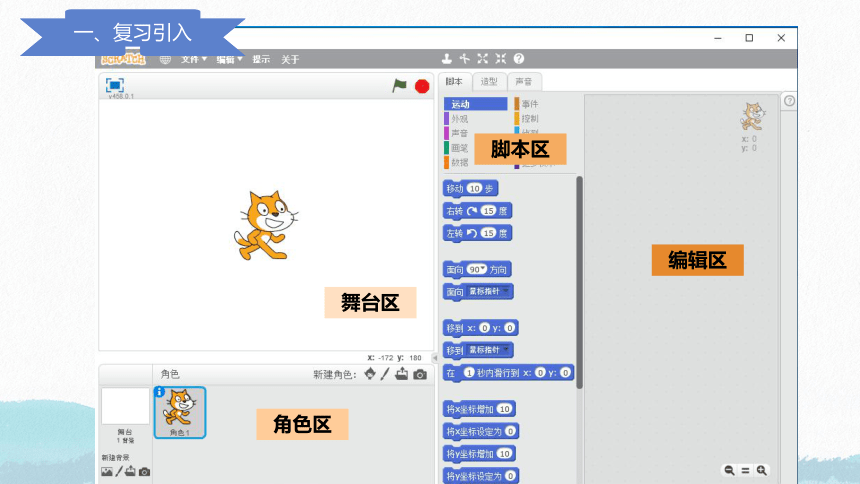
Task: Click value in 将y坐标设定为 block
Action: pyautogui.click(x=511, y=476)
